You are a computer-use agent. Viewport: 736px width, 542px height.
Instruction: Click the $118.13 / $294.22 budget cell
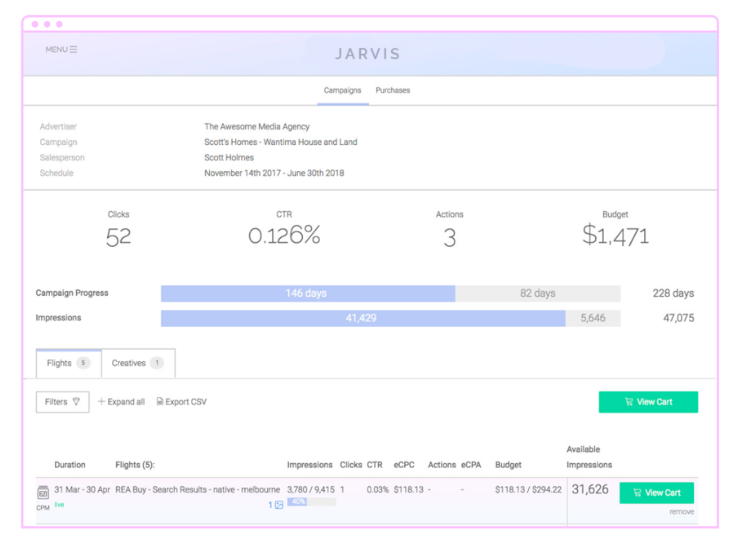pos(528,489)
